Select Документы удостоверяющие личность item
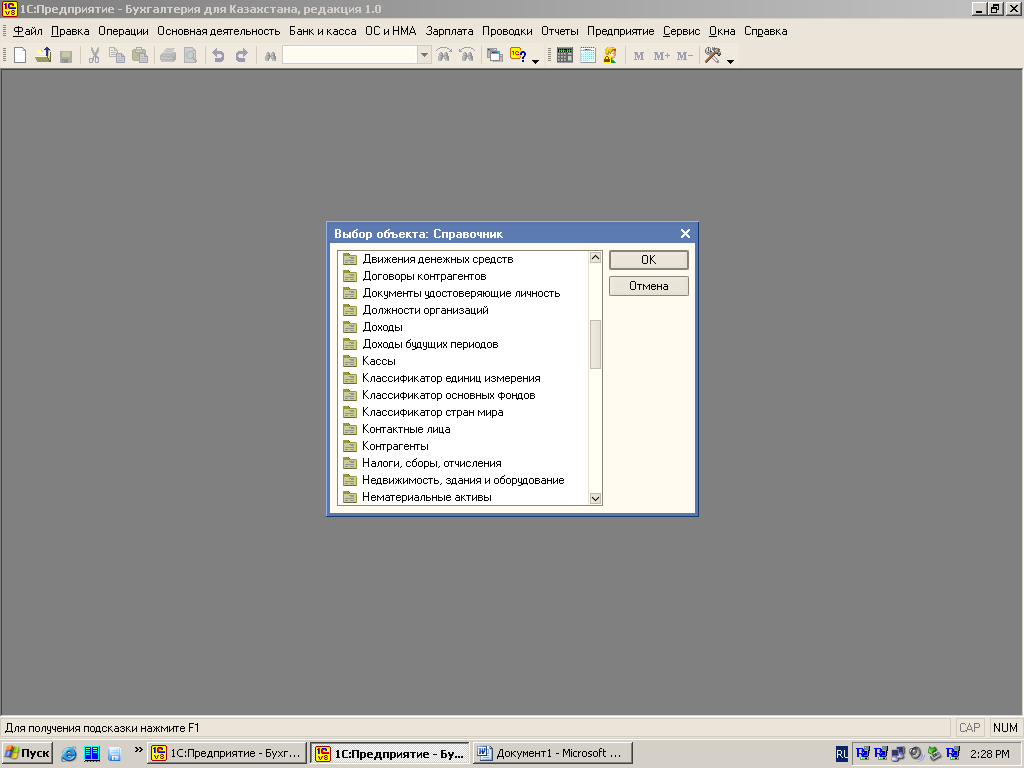Image resolution: width=1024 pixels, height=768 pixels. click(461, 293)
